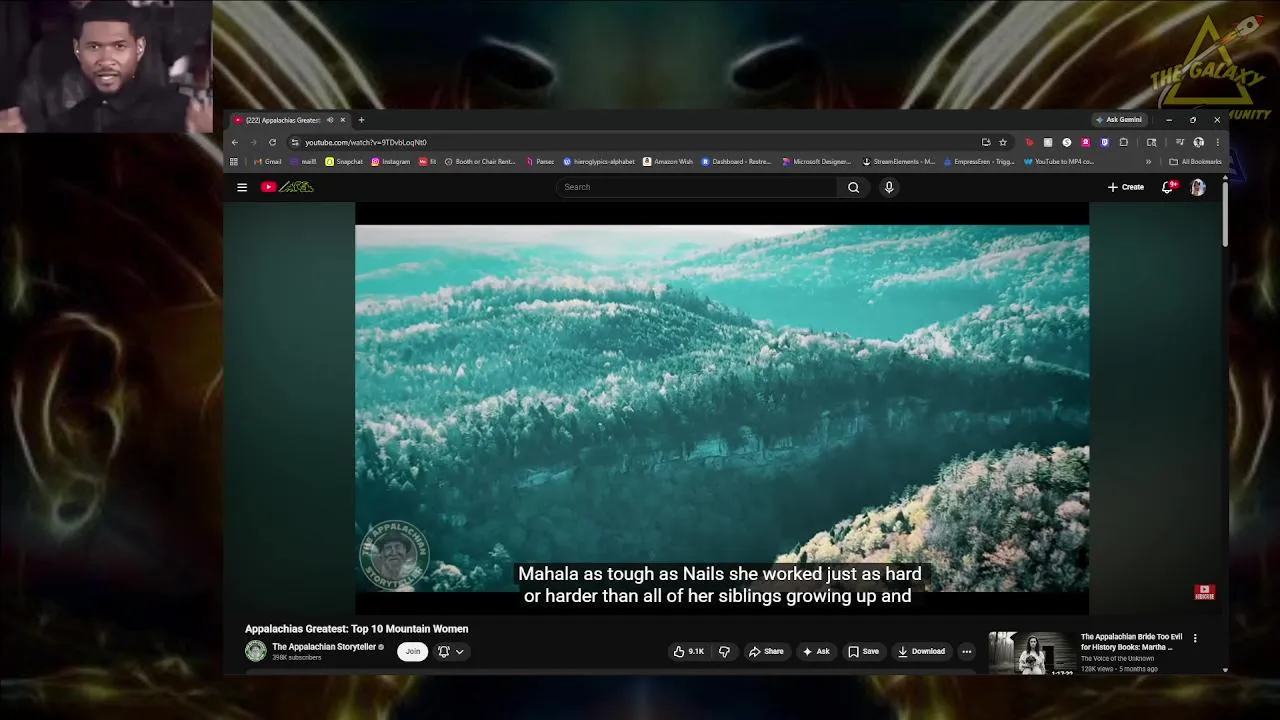Open Snapchat bookmark

click(x=344, y=161)
